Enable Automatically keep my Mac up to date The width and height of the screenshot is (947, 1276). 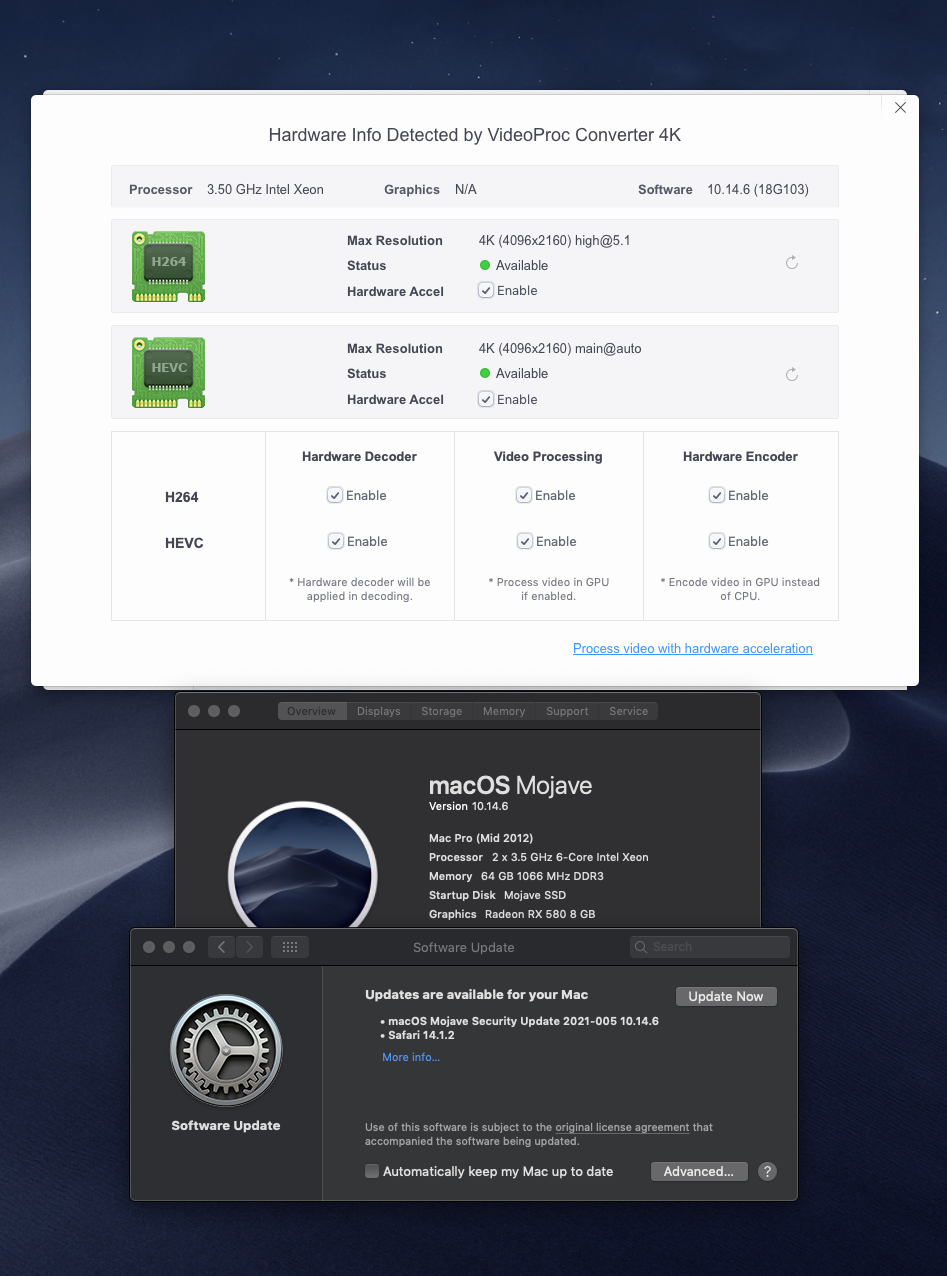tap(372, 1171)
